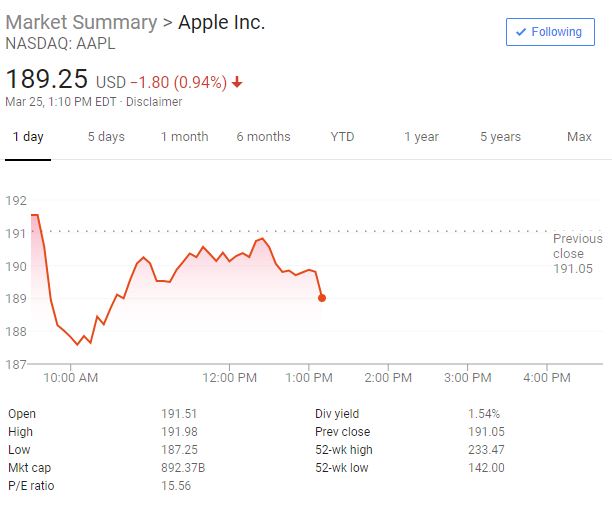Click the Market Summary breadcrumb link

(81, 22)
